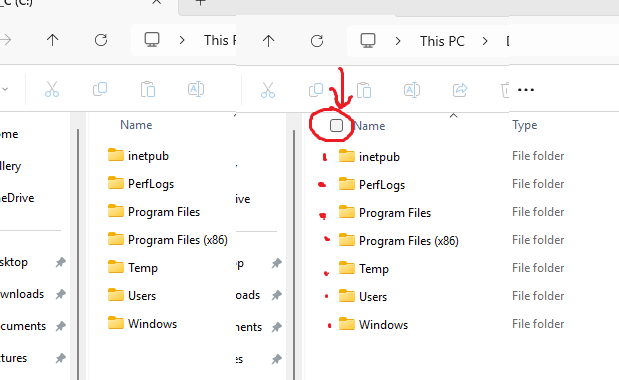This screenshot has height=380, width=619.
Task: Open OneDrive in the left sidebar
Action: point(17,198)
